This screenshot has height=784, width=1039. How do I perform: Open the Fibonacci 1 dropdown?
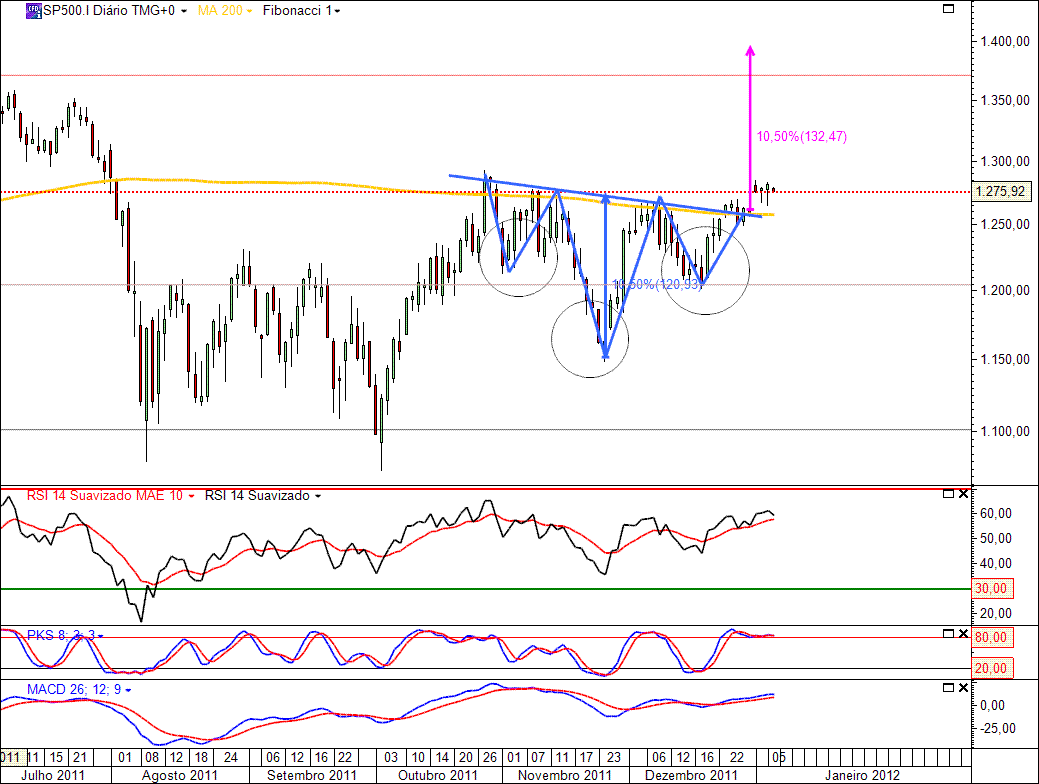pyautogui.click(x=337, y=11)
